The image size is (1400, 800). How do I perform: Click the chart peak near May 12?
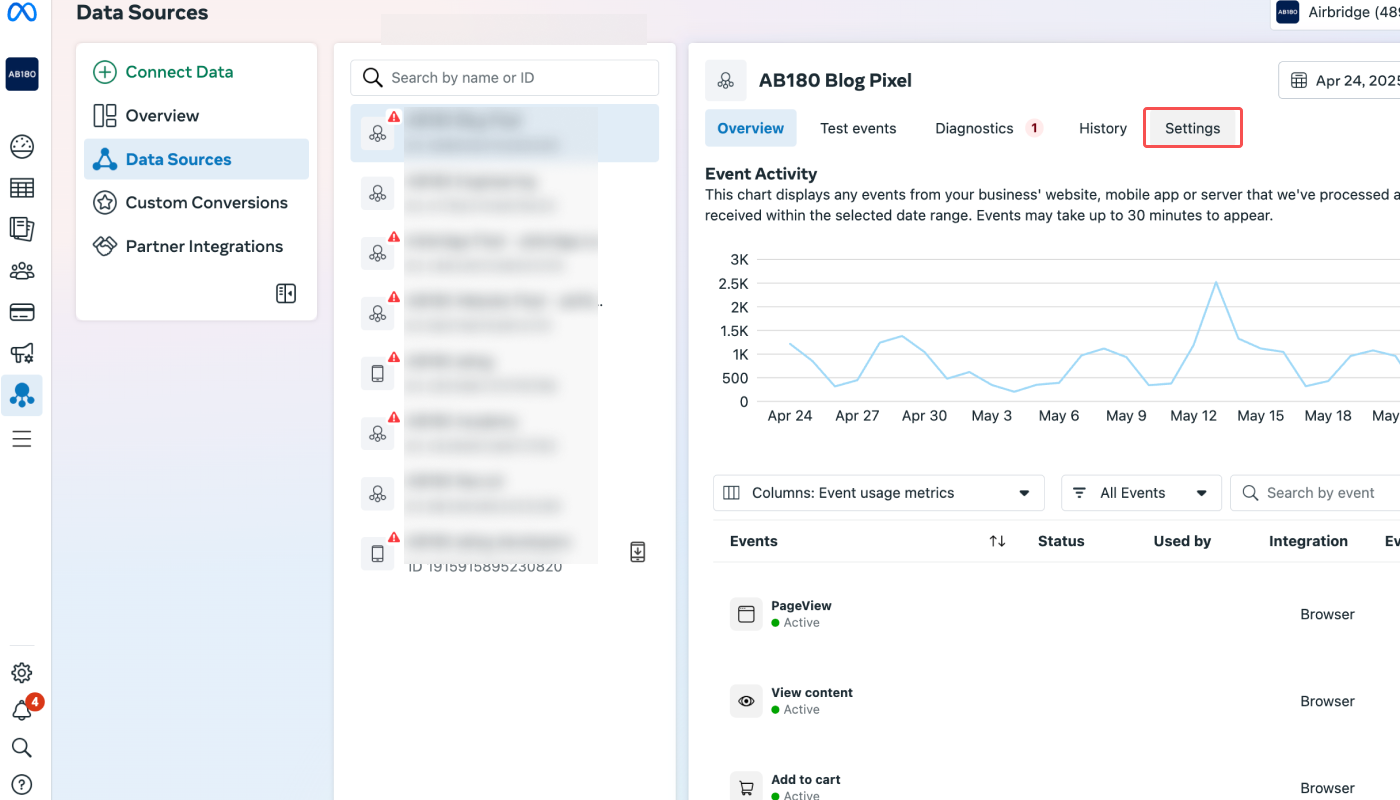click(x=1216, y=283)
